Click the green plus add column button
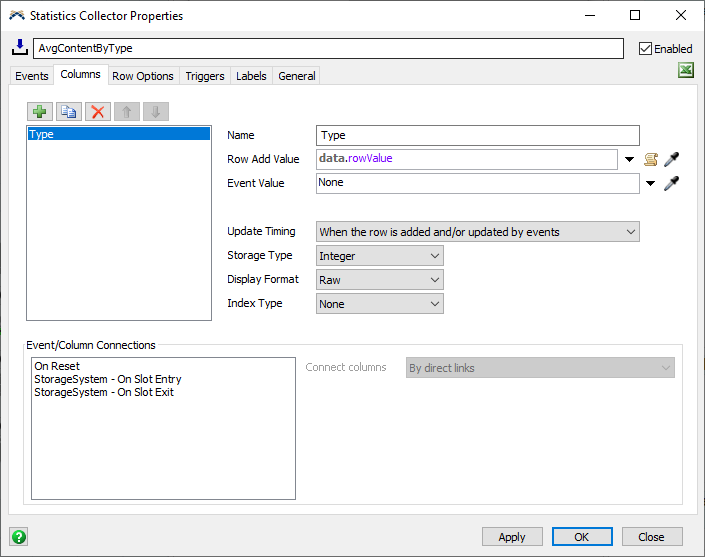Image resolution: width=705 pixels, height=557 pixels. click(x=40, y=112)
